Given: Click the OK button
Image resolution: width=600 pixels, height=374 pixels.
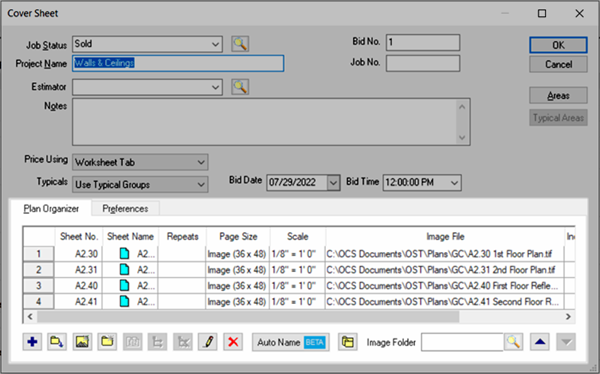Looking at the screenshot, I should click(x=558, y=45).
